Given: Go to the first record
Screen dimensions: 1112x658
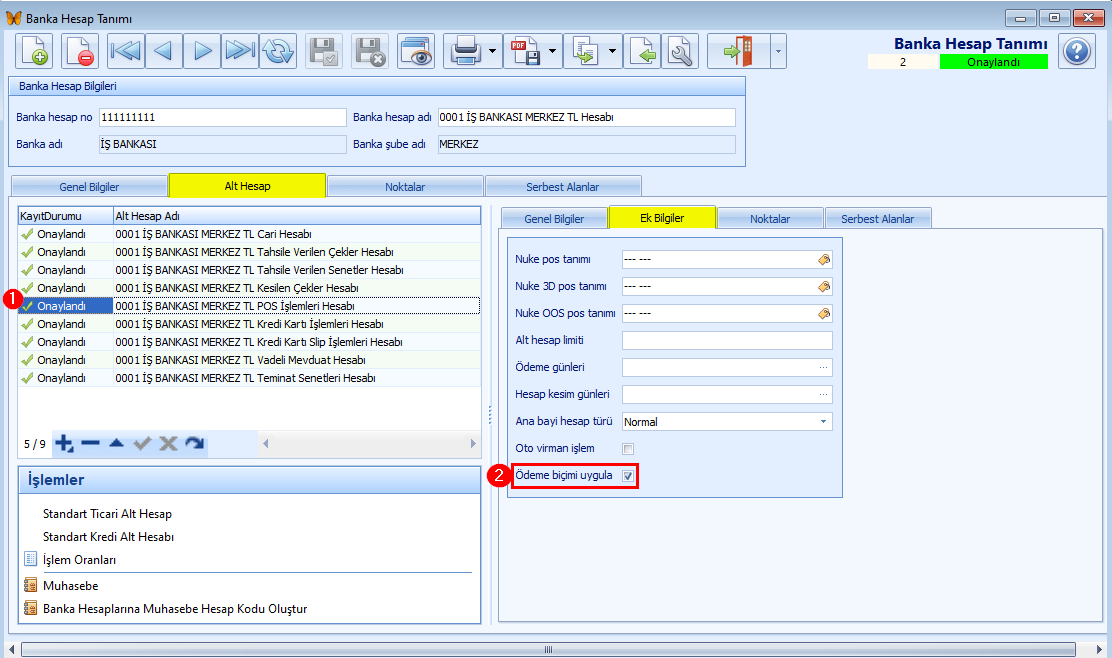Looking at the screenshot, I should click(125, 51).
